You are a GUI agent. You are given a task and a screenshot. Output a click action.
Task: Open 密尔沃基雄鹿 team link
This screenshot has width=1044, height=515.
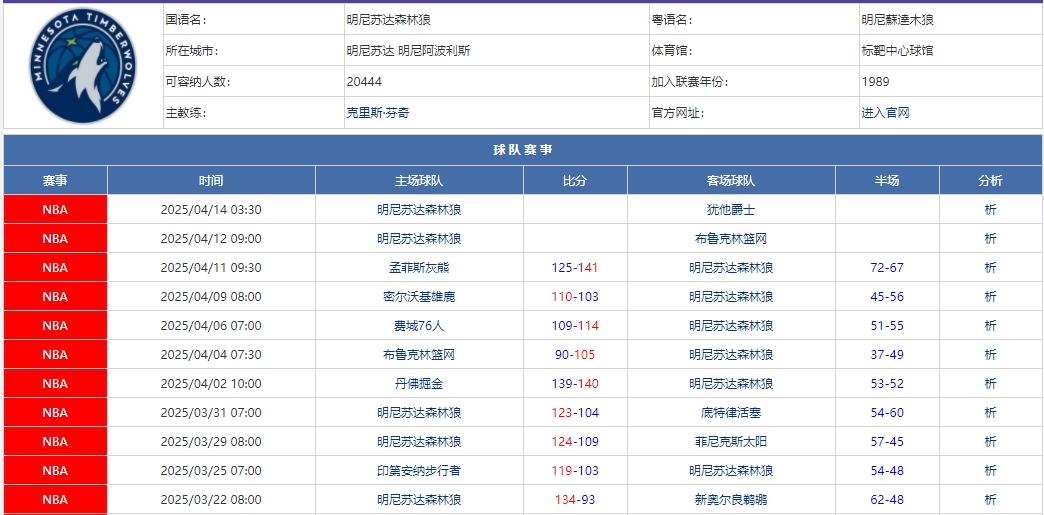(x=419, y=297)
